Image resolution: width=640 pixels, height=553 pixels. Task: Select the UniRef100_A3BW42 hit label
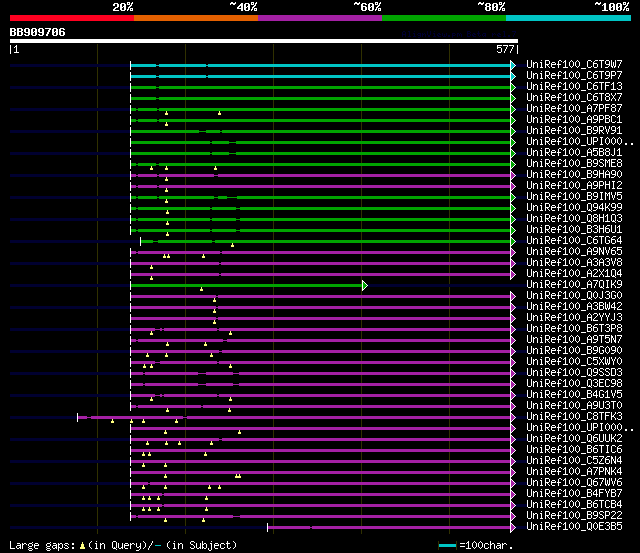click(x=574, y=307)
